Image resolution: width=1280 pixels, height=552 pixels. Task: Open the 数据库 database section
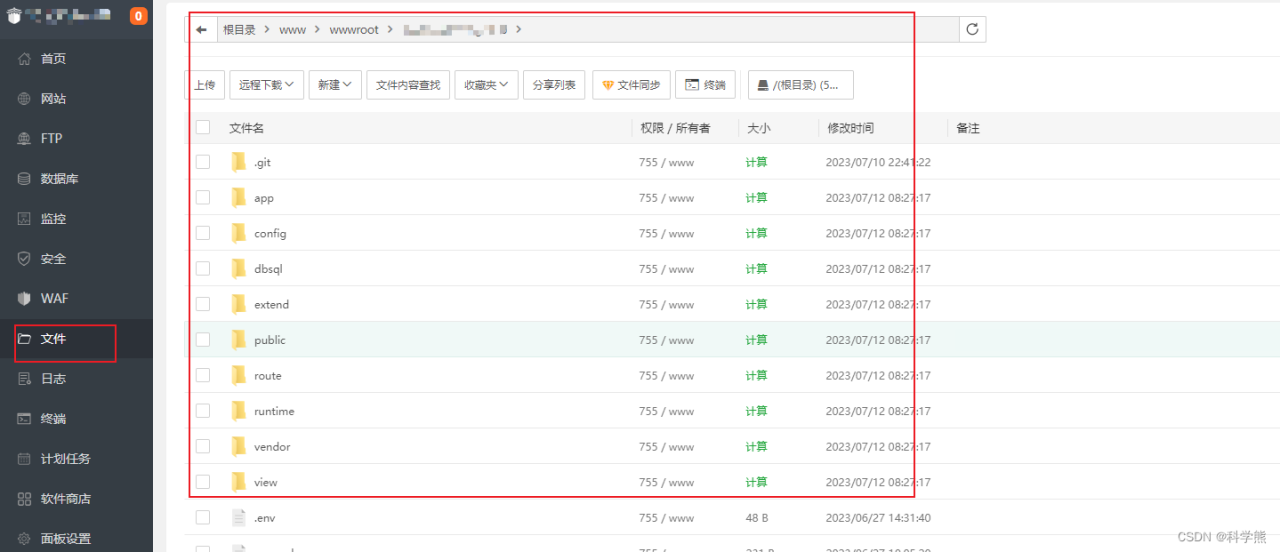click(x=59, y=179)
